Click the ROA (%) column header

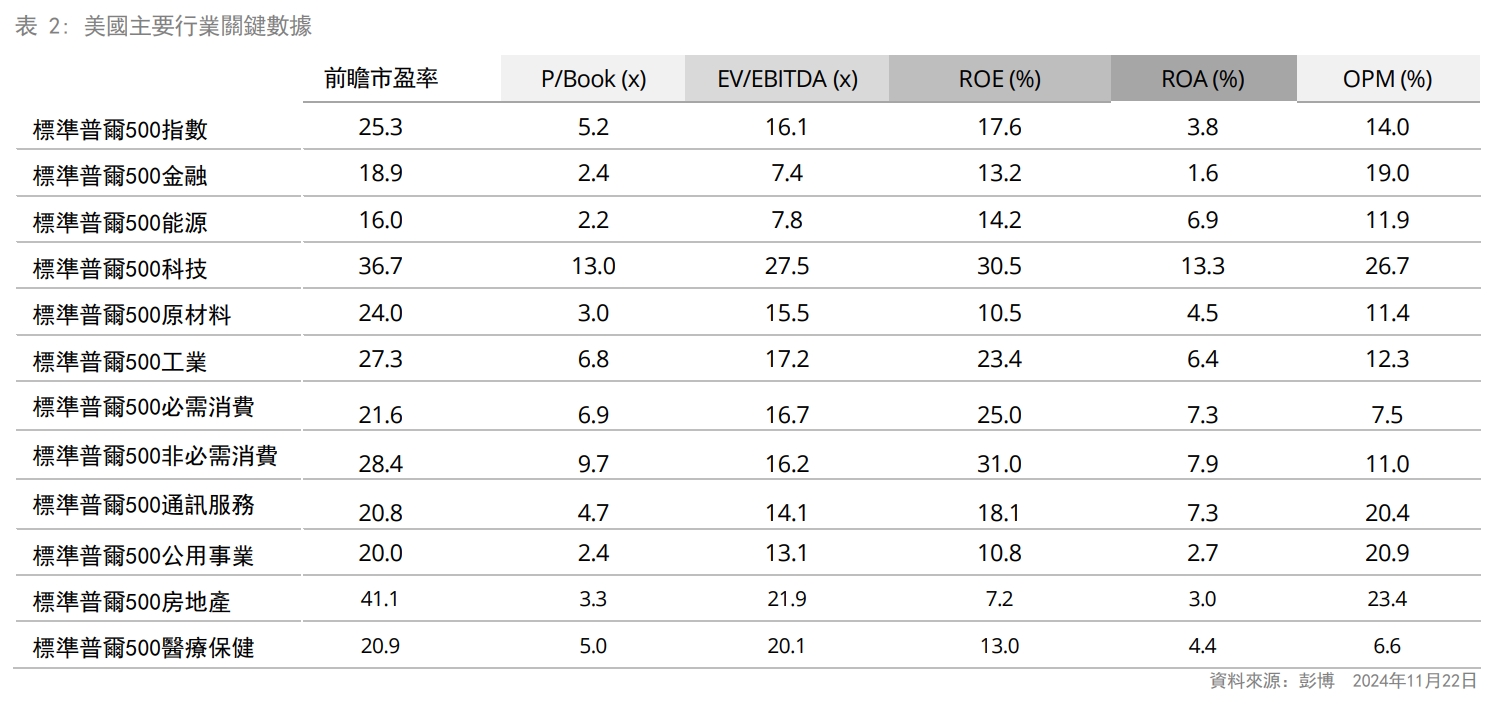pos(1202,80)
